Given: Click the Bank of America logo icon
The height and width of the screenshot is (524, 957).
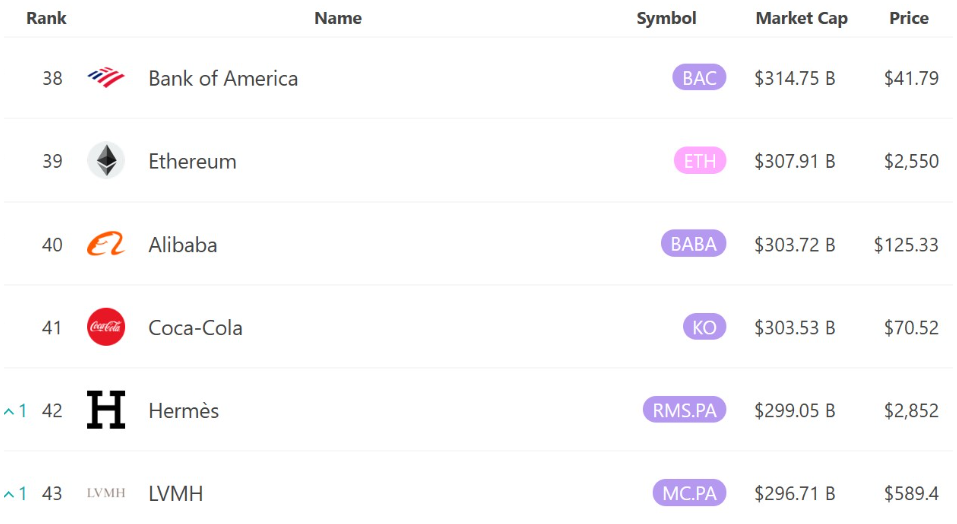Looking at the screenshot, I should pos(106,77).
